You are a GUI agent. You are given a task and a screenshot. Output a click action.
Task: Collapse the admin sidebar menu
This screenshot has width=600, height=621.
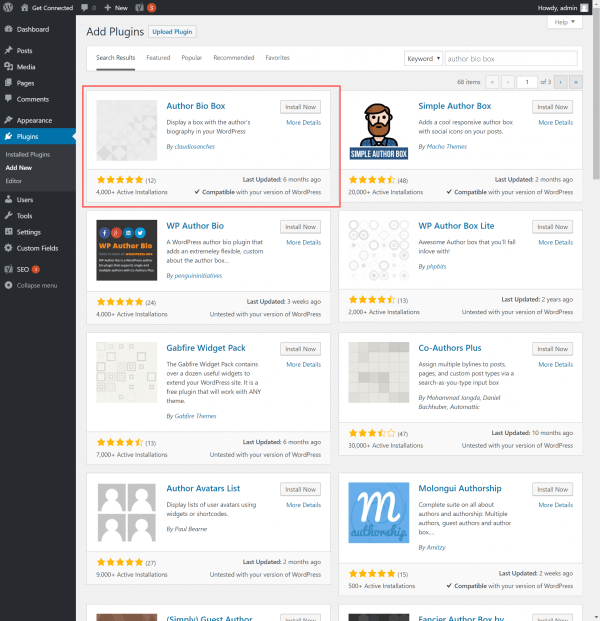click(x=8, y=286)
